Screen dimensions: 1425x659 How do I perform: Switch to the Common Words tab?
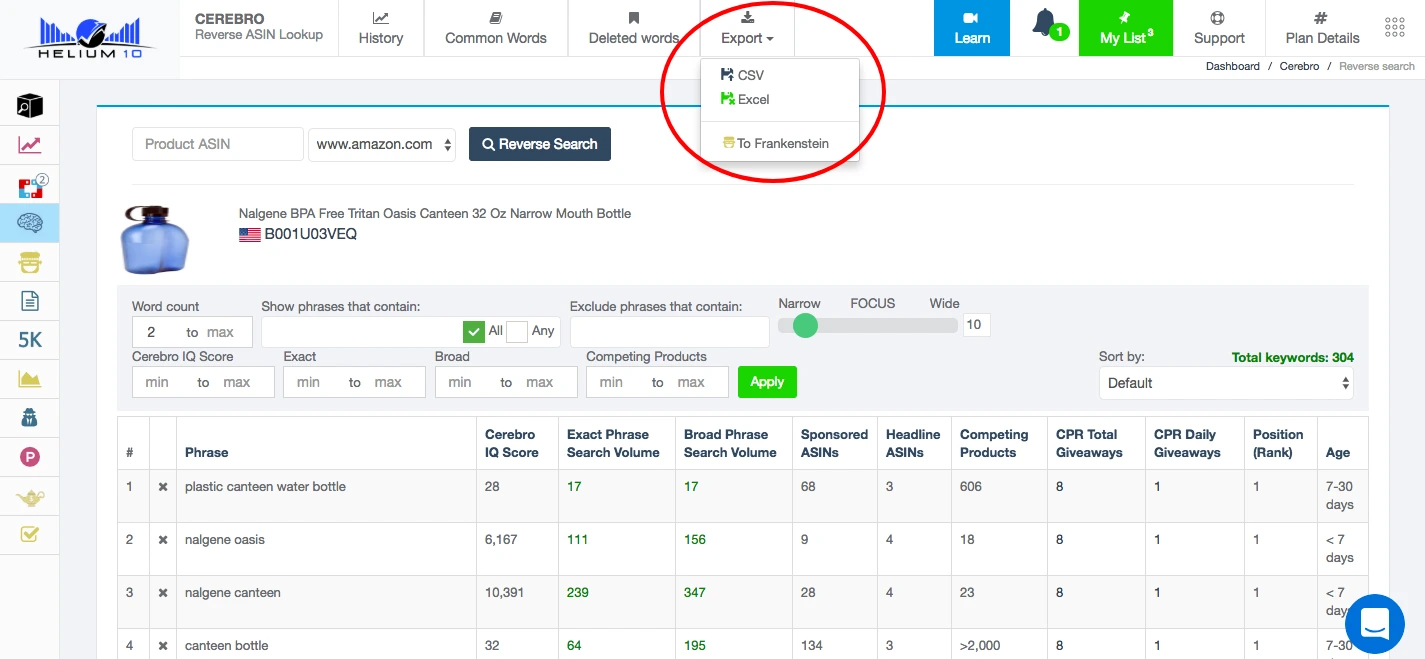[495, 28]
